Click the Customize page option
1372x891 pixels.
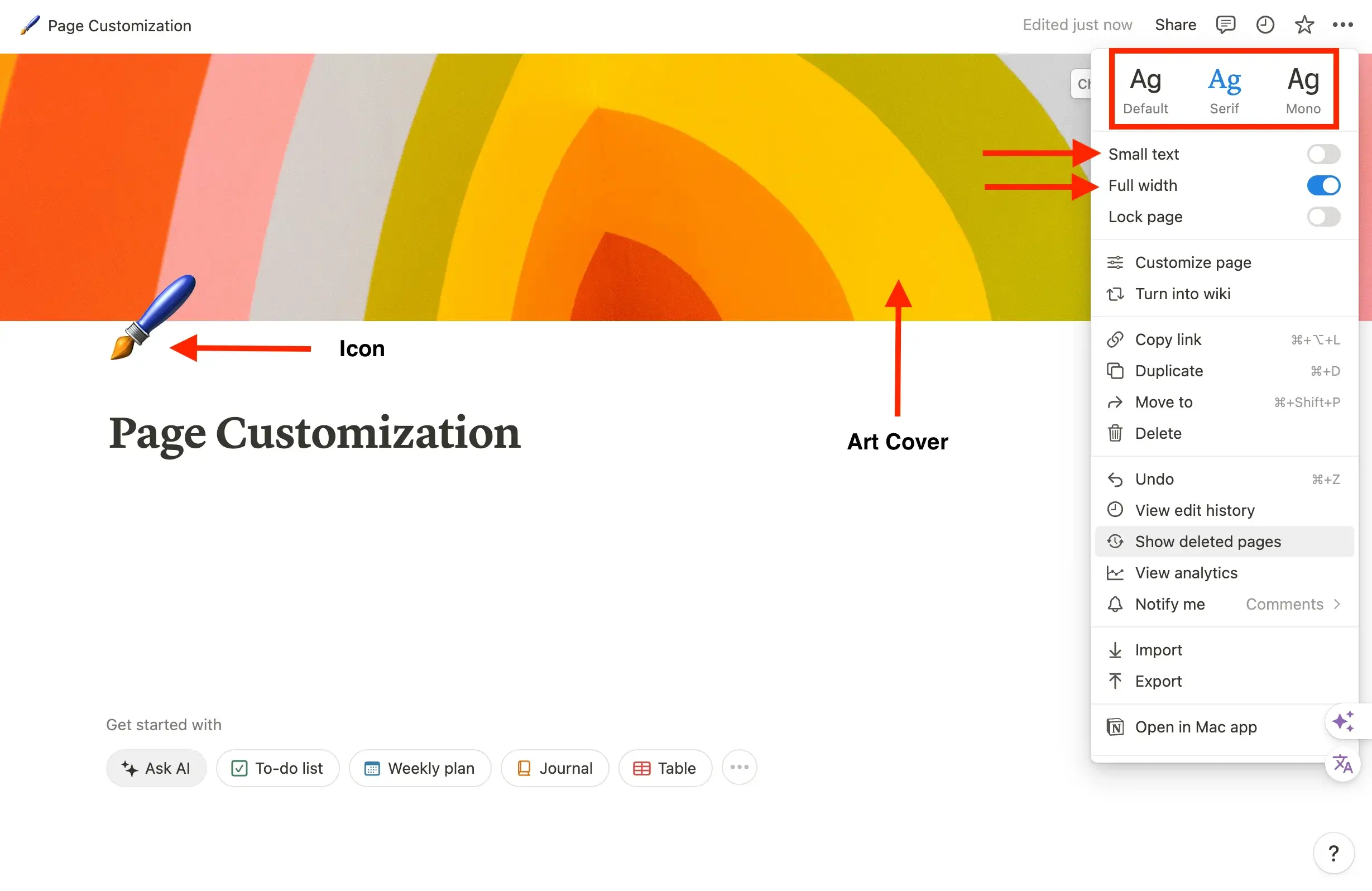(x=1192, y=262)
